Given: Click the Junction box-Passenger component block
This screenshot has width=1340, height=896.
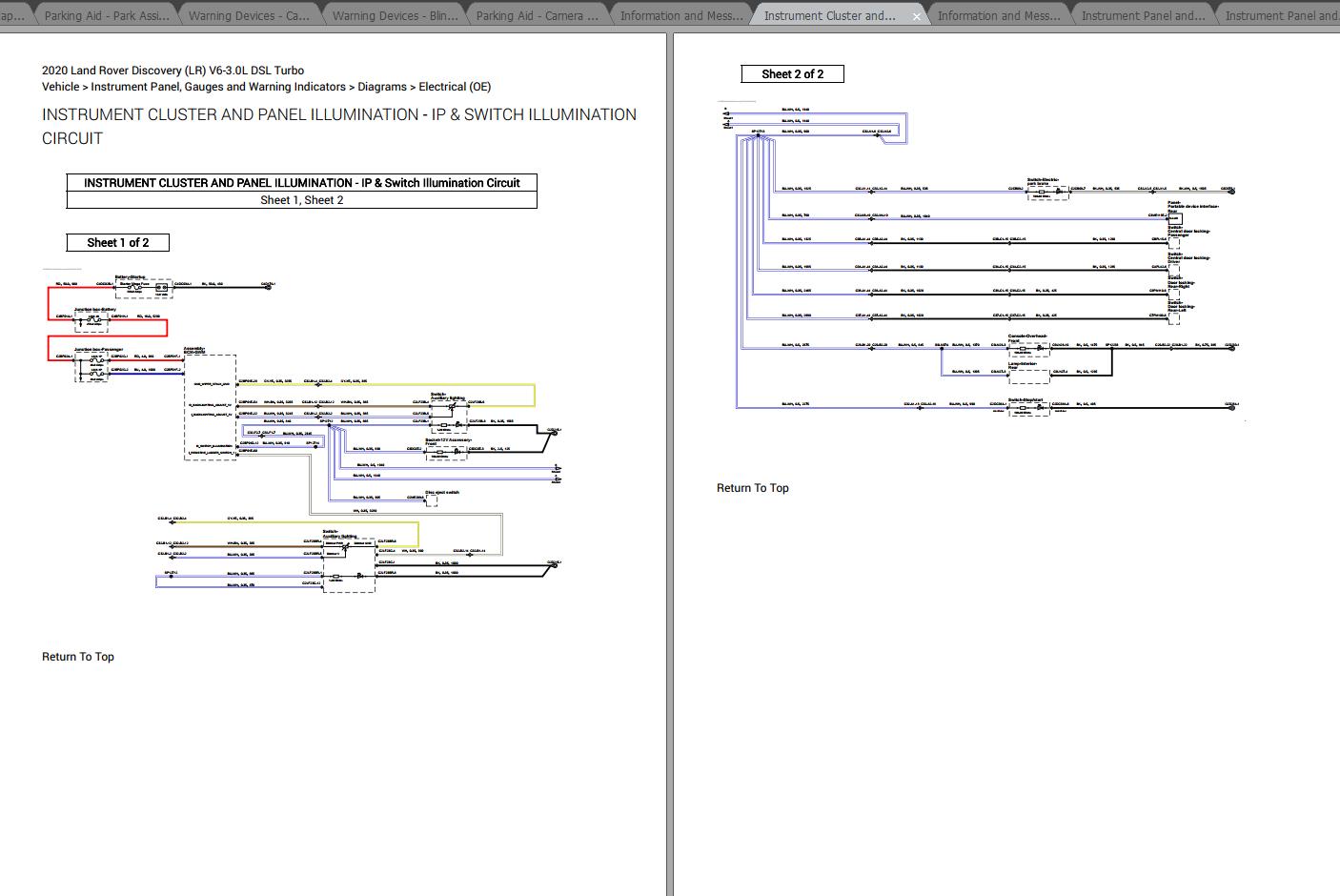Looking at the screenshot, I should (91, 365).
